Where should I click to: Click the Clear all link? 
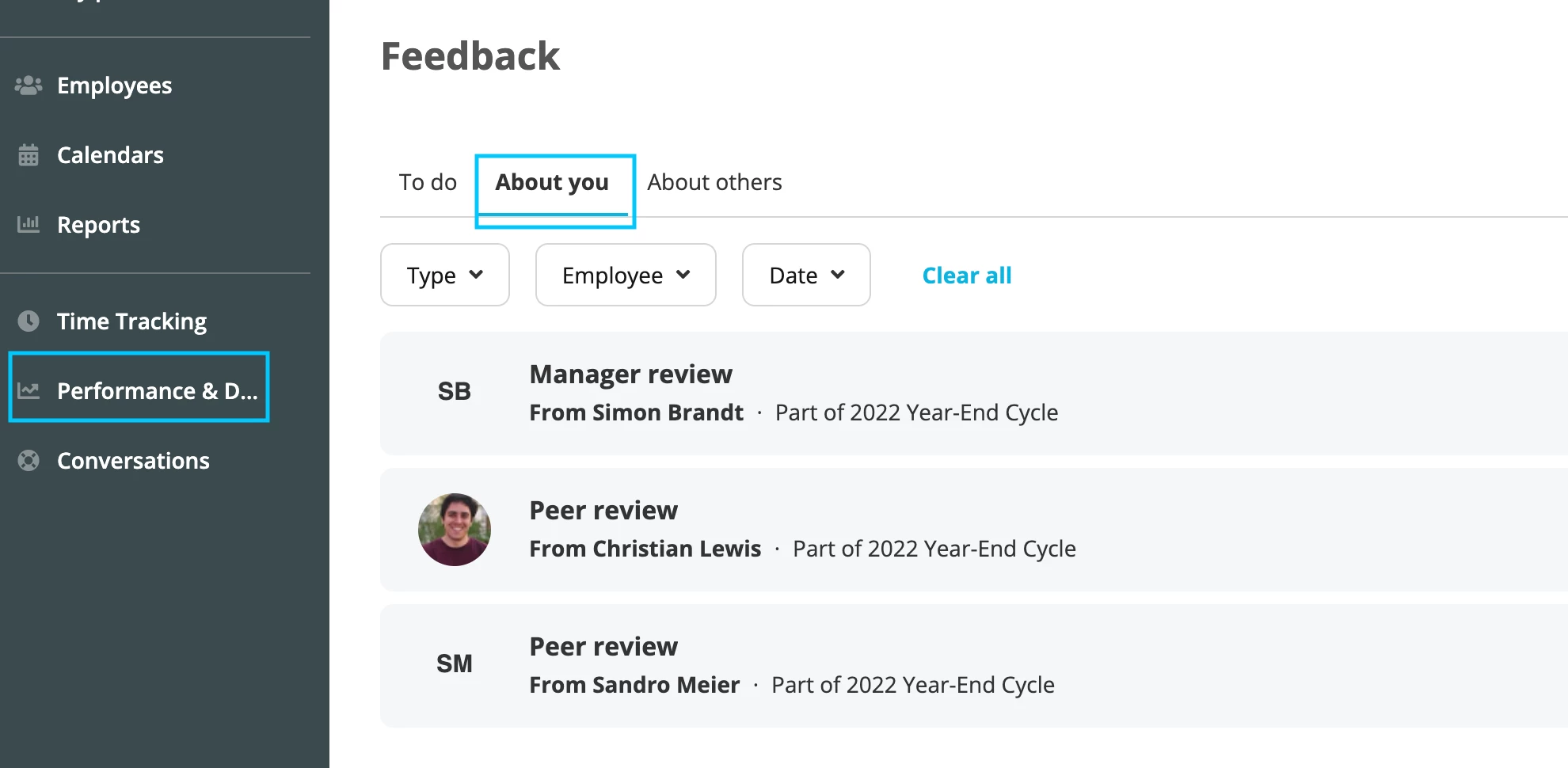coord(967,276)
